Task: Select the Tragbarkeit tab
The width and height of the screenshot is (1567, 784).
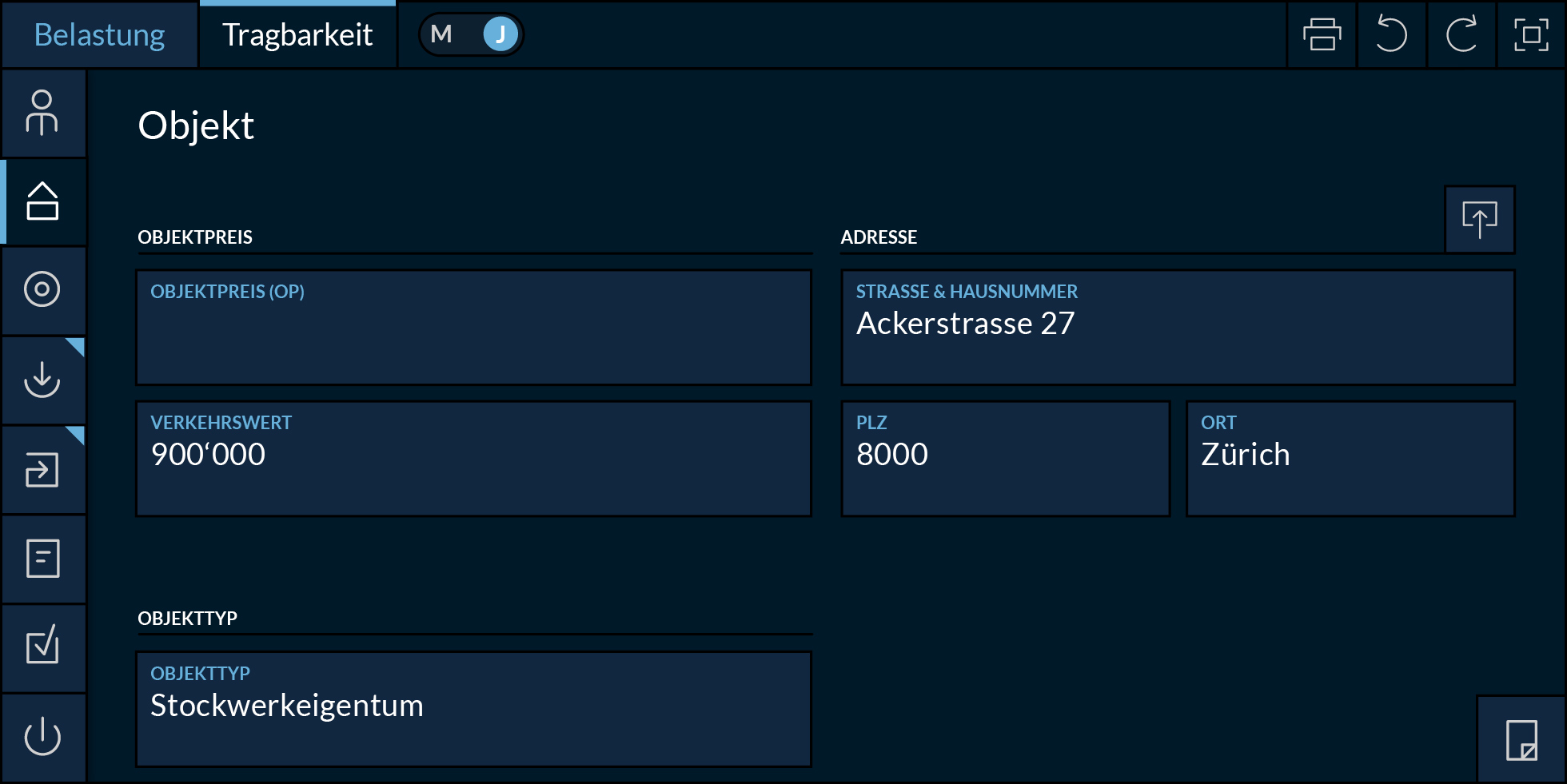Action: coord(297,35)
